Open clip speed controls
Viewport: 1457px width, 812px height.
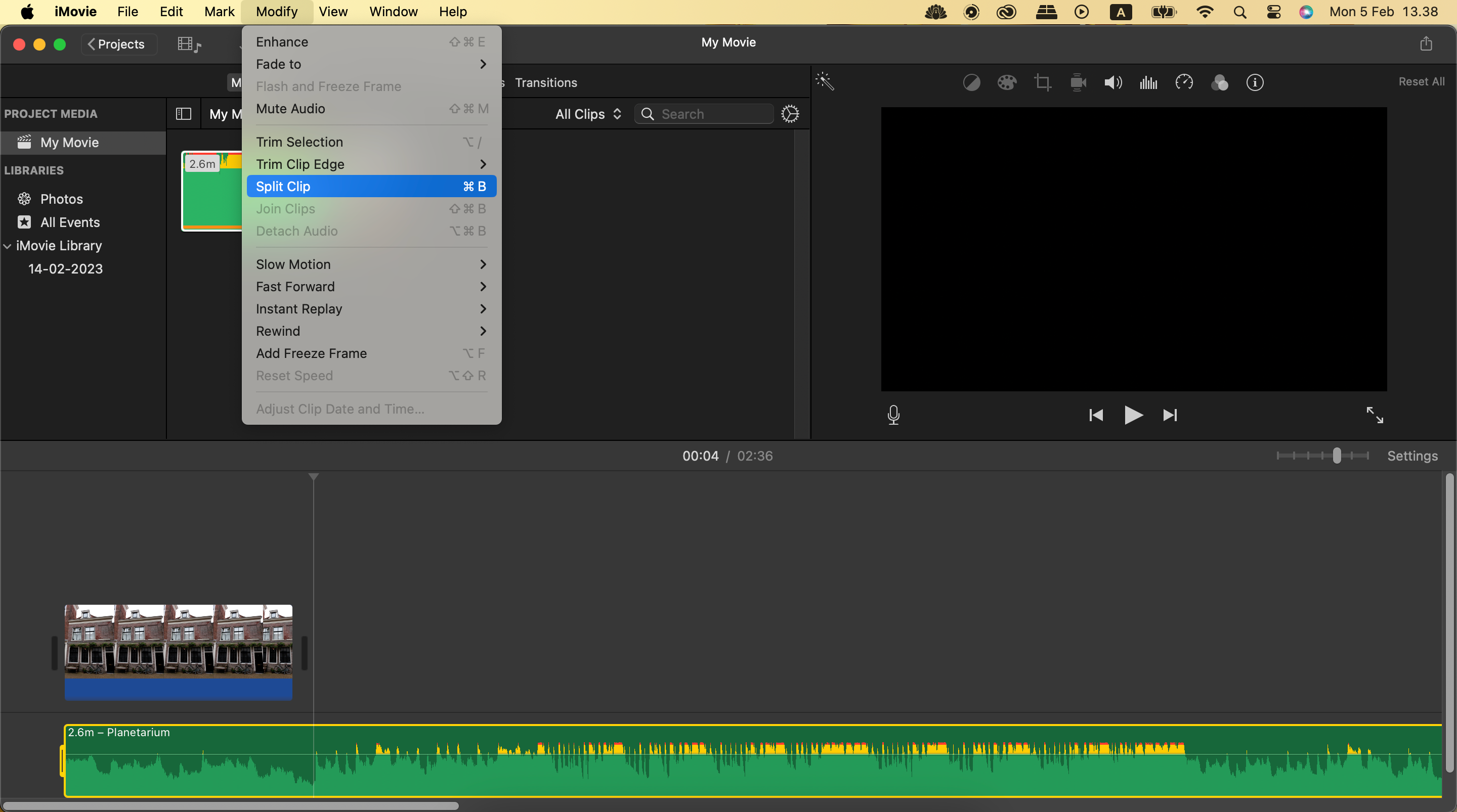point(1184,82)
